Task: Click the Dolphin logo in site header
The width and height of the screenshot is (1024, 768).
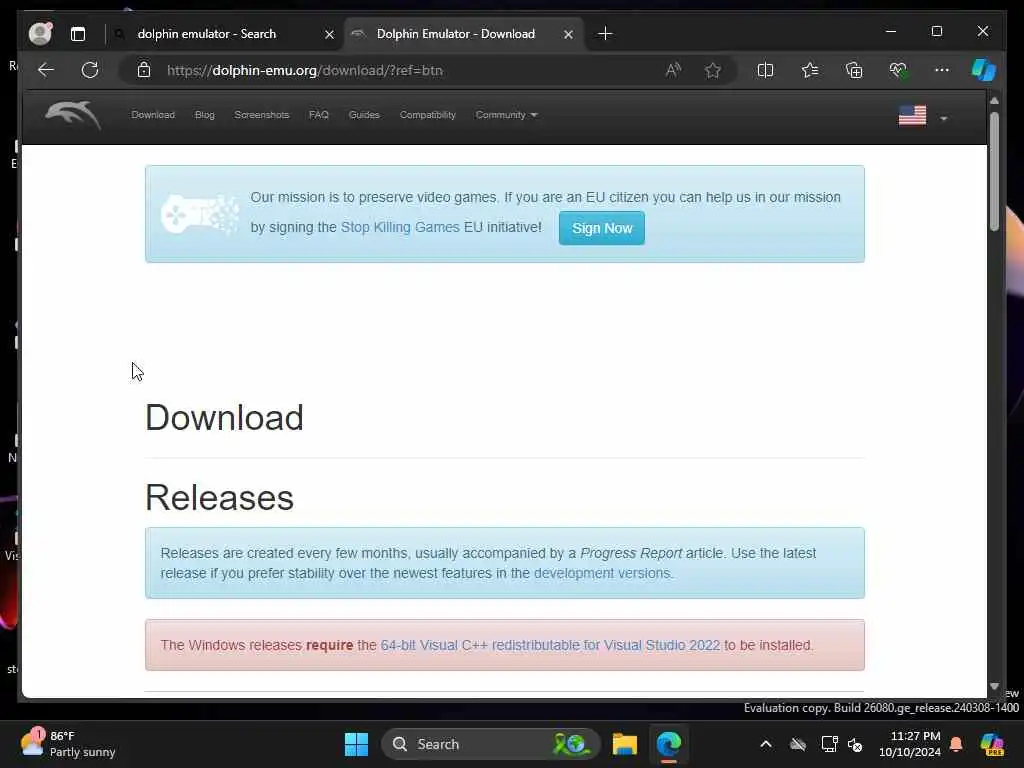Action: (x=73, y=116)
